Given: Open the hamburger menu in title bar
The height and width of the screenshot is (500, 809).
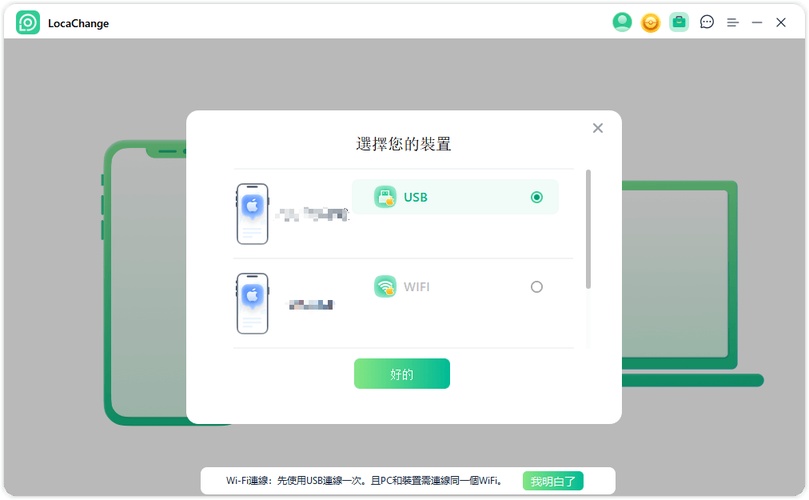Looking at the screenshot, I should 733,23.
